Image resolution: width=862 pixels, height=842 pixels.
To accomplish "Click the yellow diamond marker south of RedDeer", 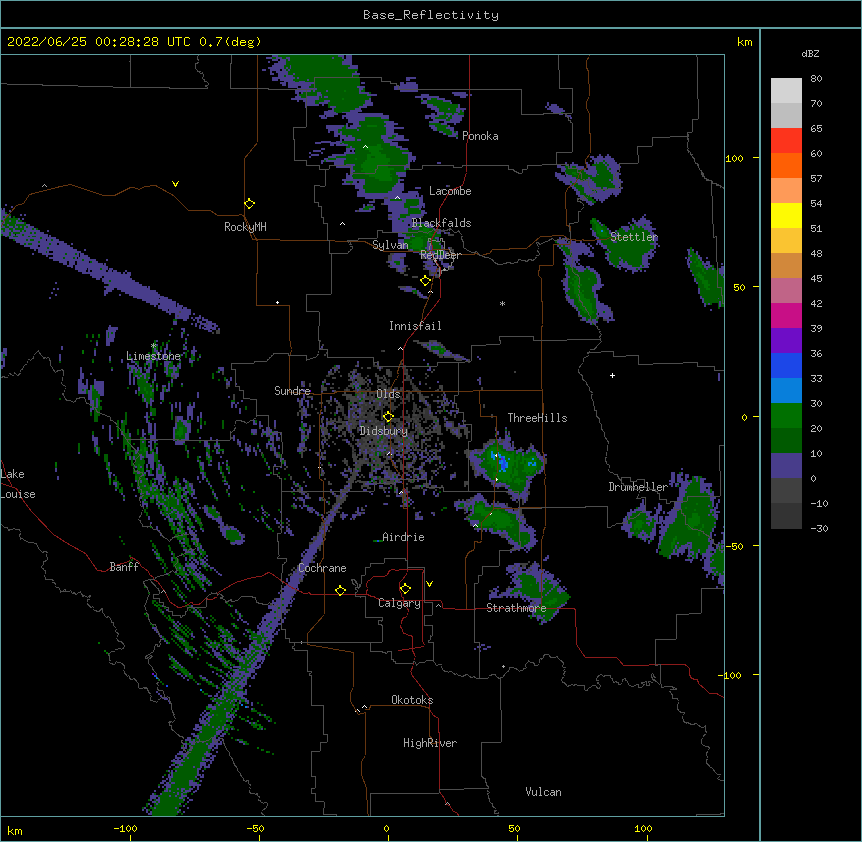I will tap(425, 281).
